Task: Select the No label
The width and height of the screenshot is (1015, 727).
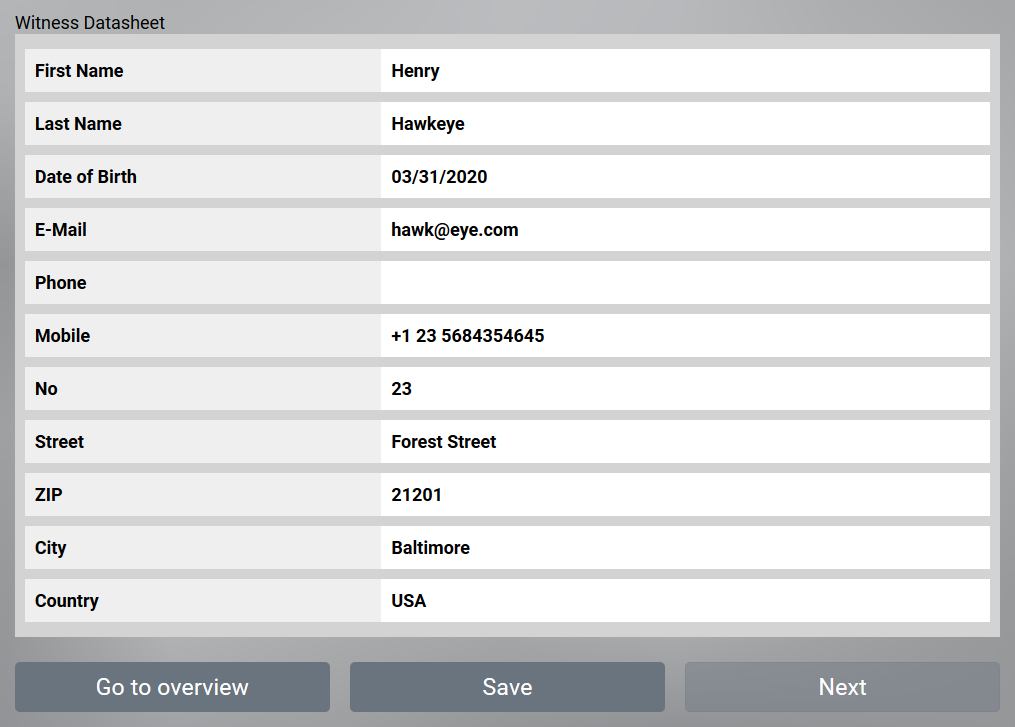Action: pyautogui.click(x=47, y=389)
